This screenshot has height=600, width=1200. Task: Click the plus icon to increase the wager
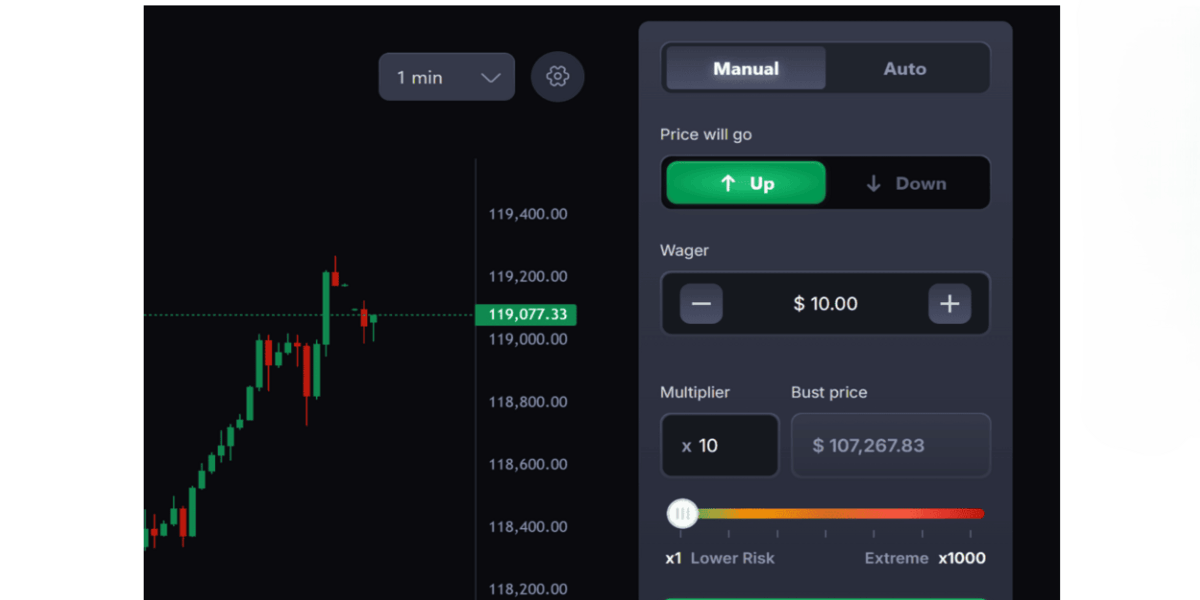(949, 304)
